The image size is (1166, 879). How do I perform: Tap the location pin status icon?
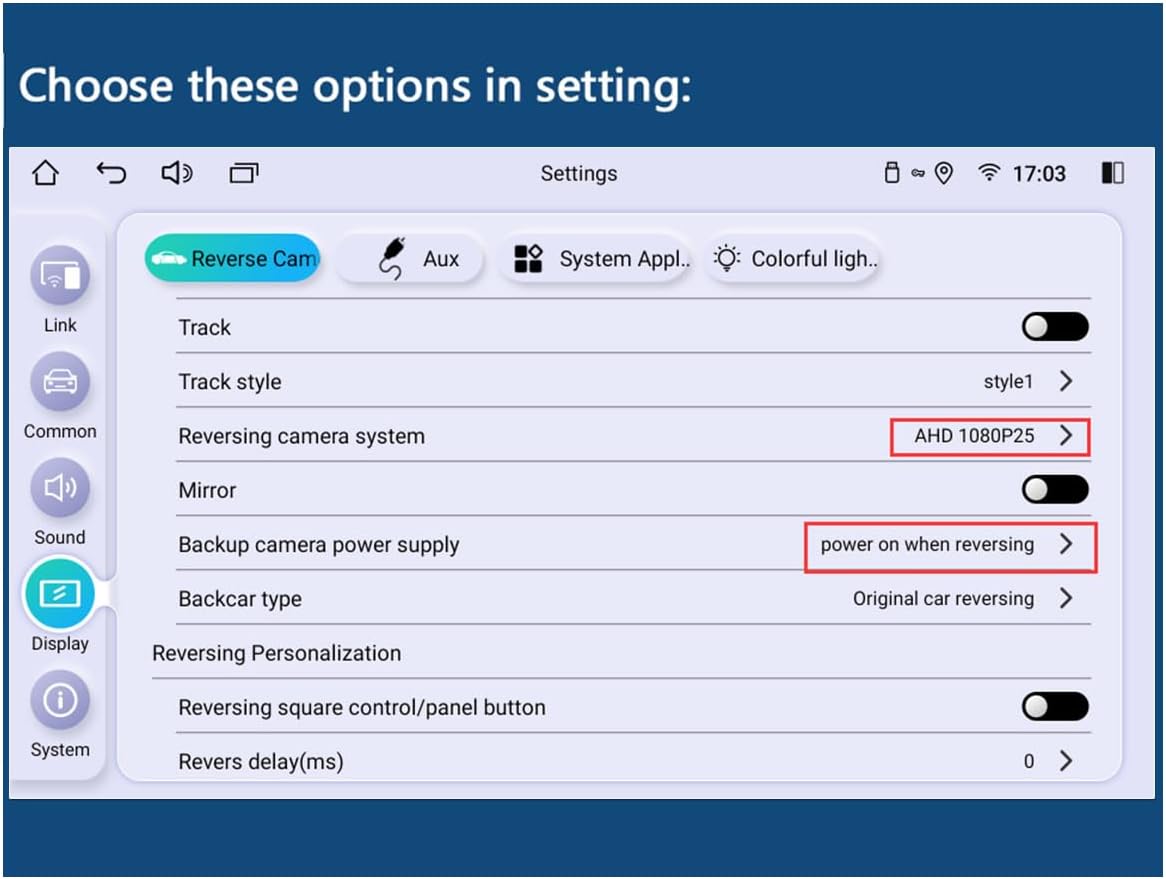(944, 173)
